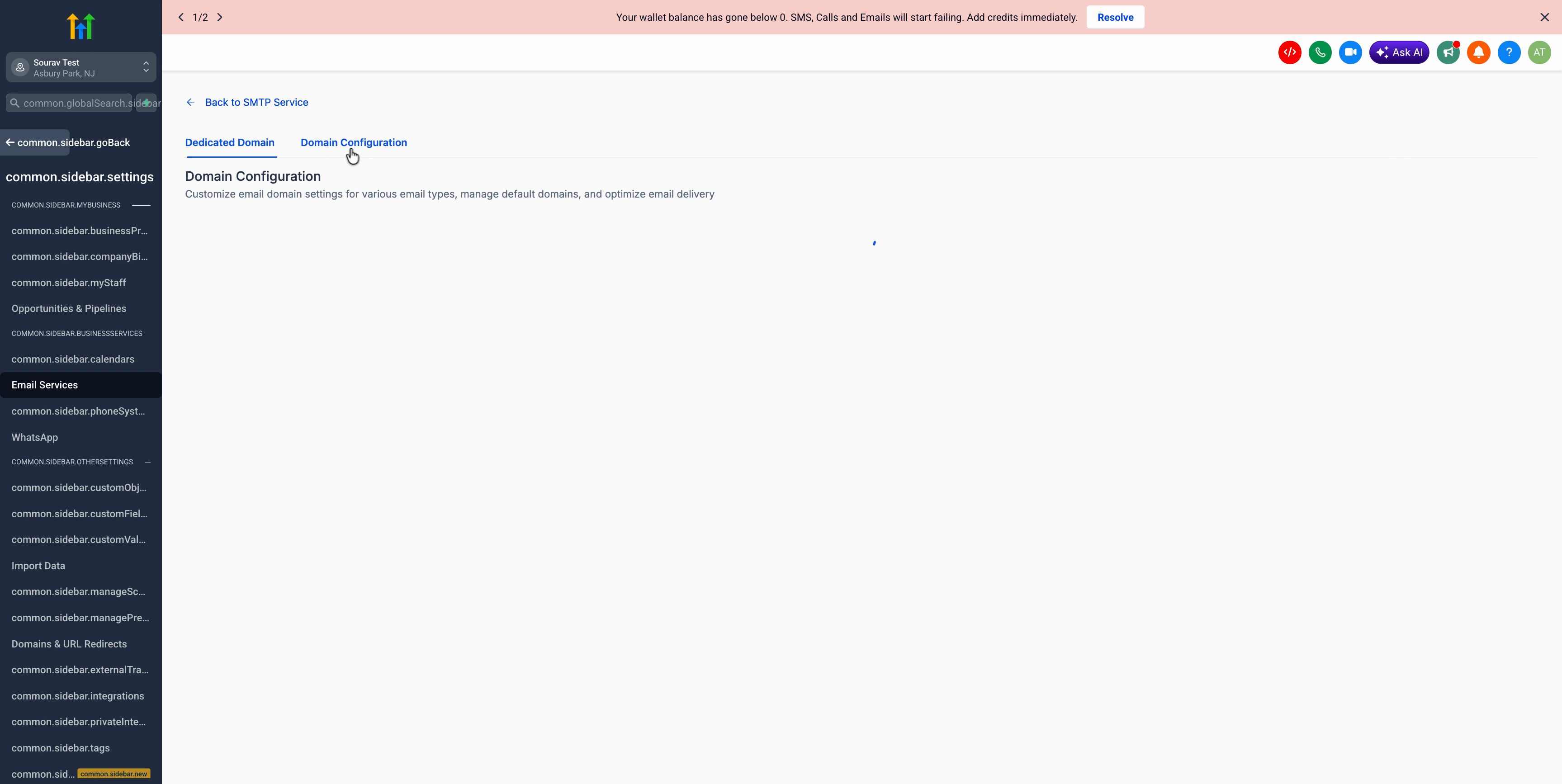1562x784 pixels.
Task: Open the common.sidebar.businessPr... menu item
Action: (80, 231)
